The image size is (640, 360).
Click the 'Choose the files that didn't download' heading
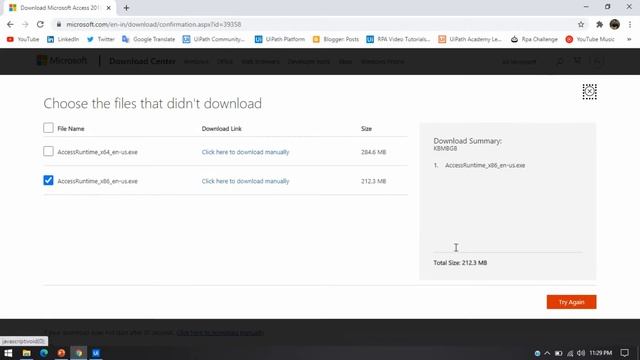pyautogui.click(x=153, y=104)
